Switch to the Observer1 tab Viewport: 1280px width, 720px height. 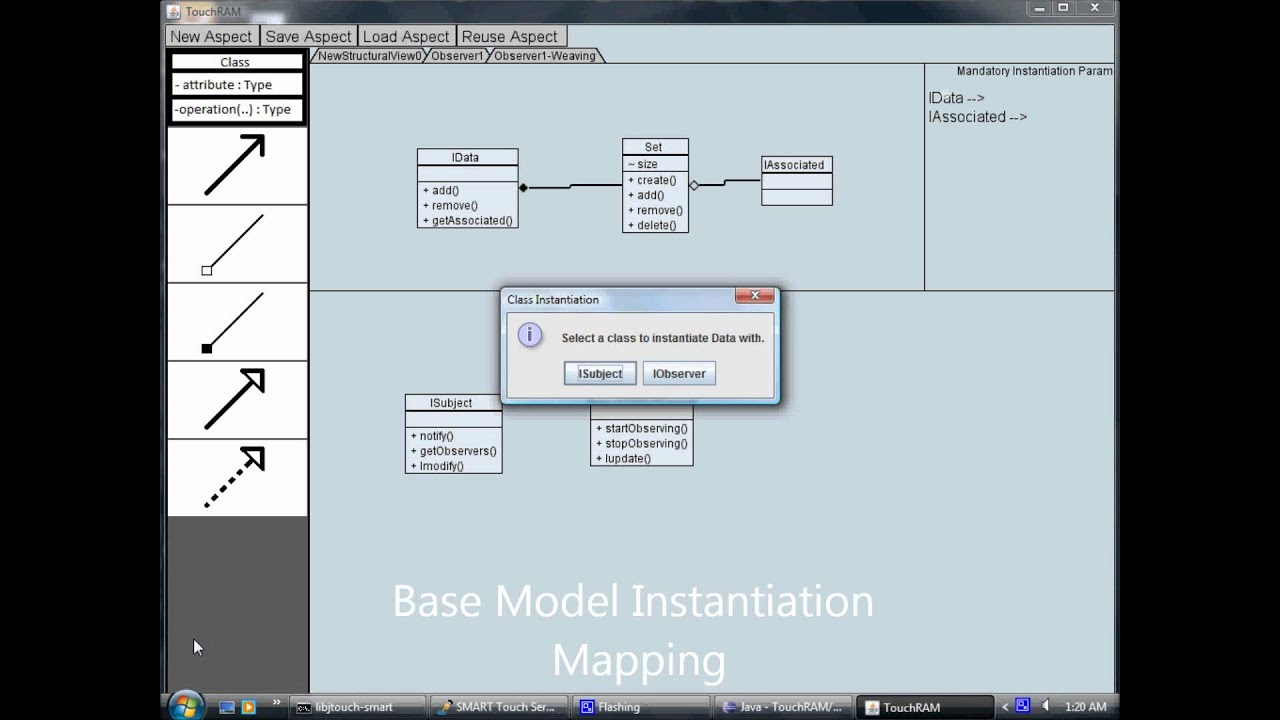click(x=457, y=56)
